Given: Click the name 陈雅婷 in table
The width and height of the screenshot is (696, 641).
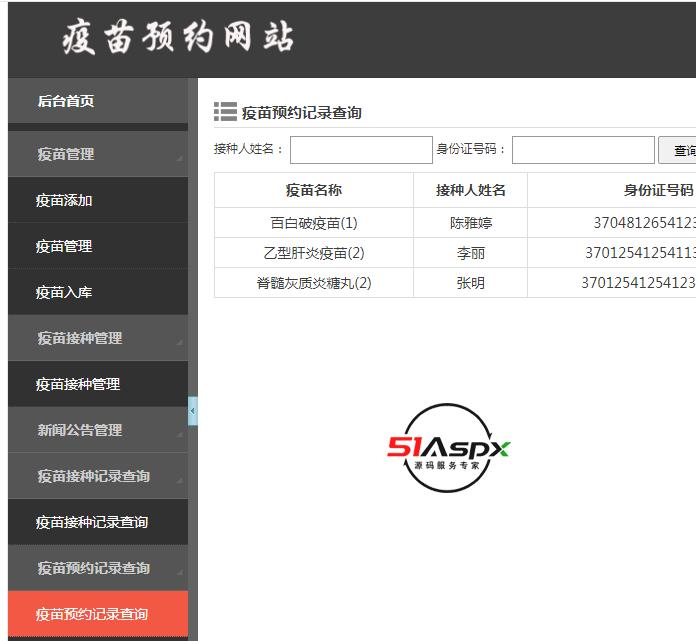Looking at the screenshot, I should point(471,223).
